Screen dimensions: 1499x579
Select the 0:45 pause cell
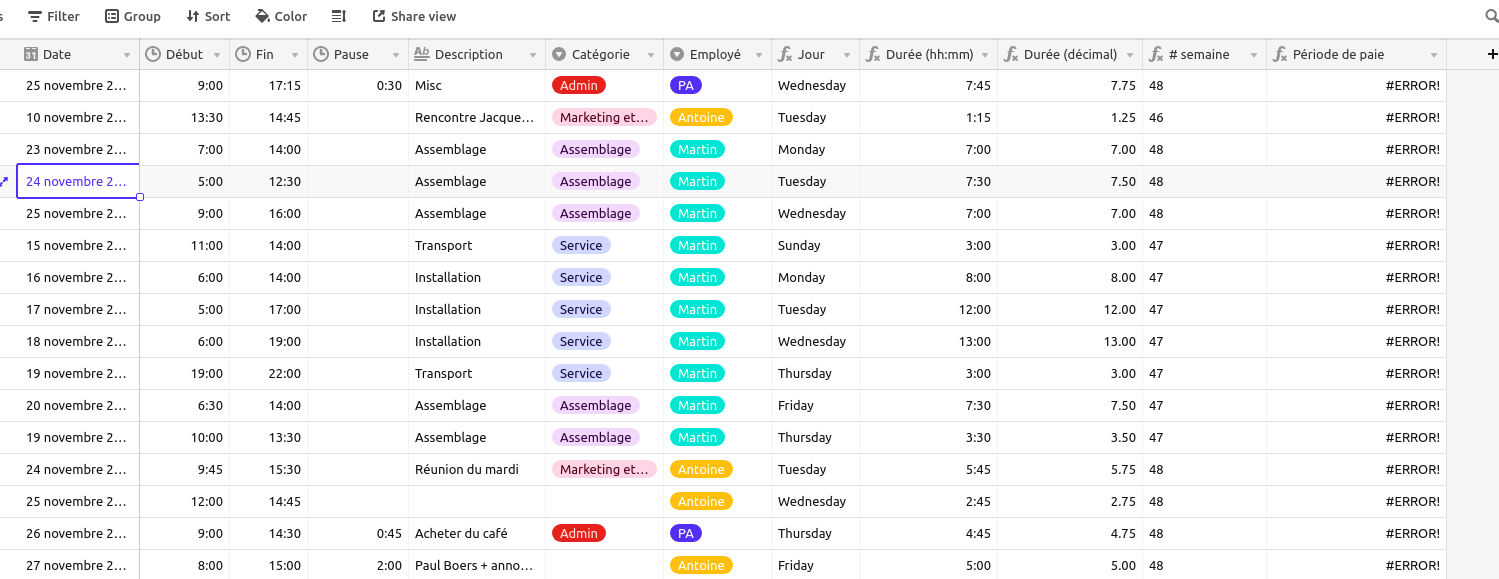pos(358,534)
